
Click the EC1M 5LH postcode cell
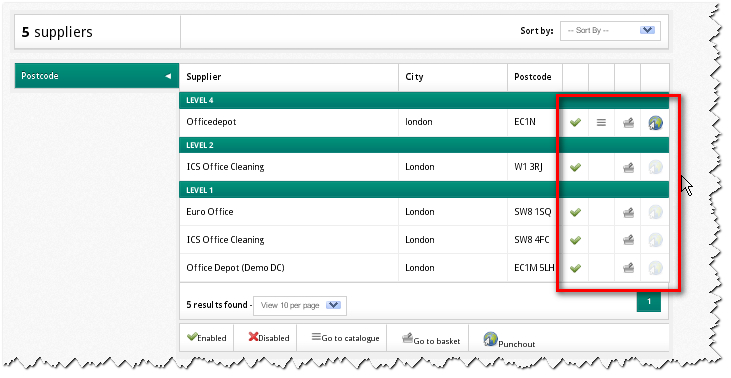[534, 268]
